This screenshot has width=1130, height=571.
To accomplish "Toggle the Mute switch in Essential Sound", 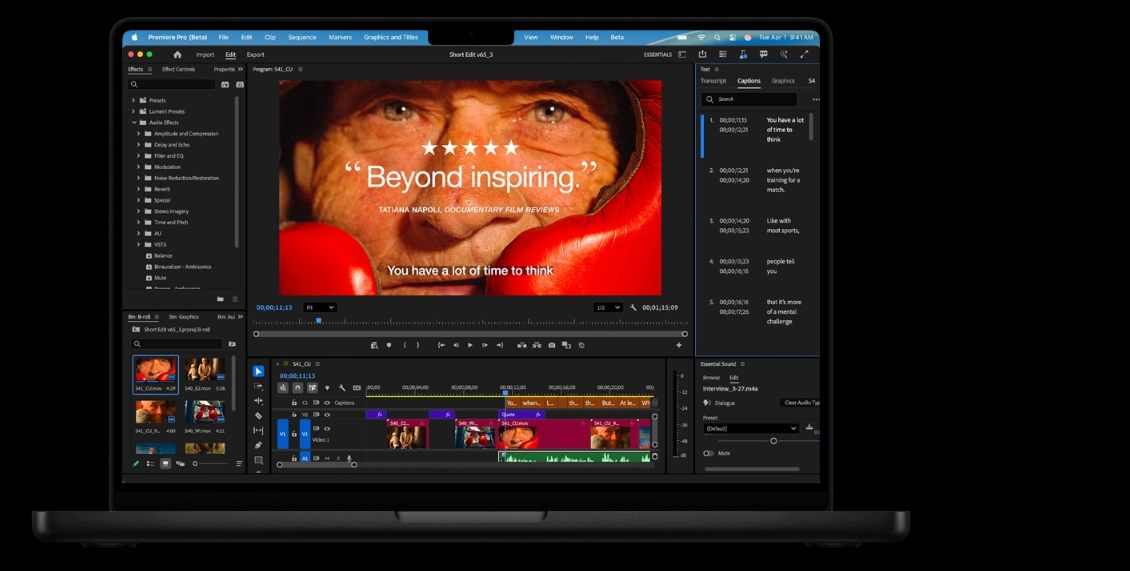I will point(708,453).
